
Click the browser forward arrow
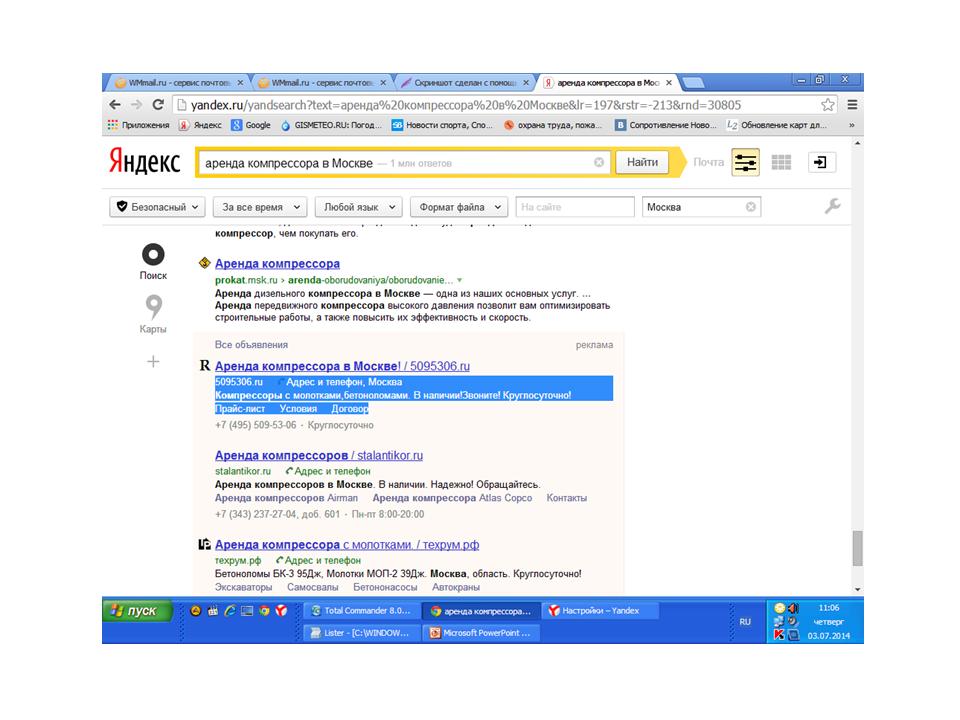(x=136, y=105)
